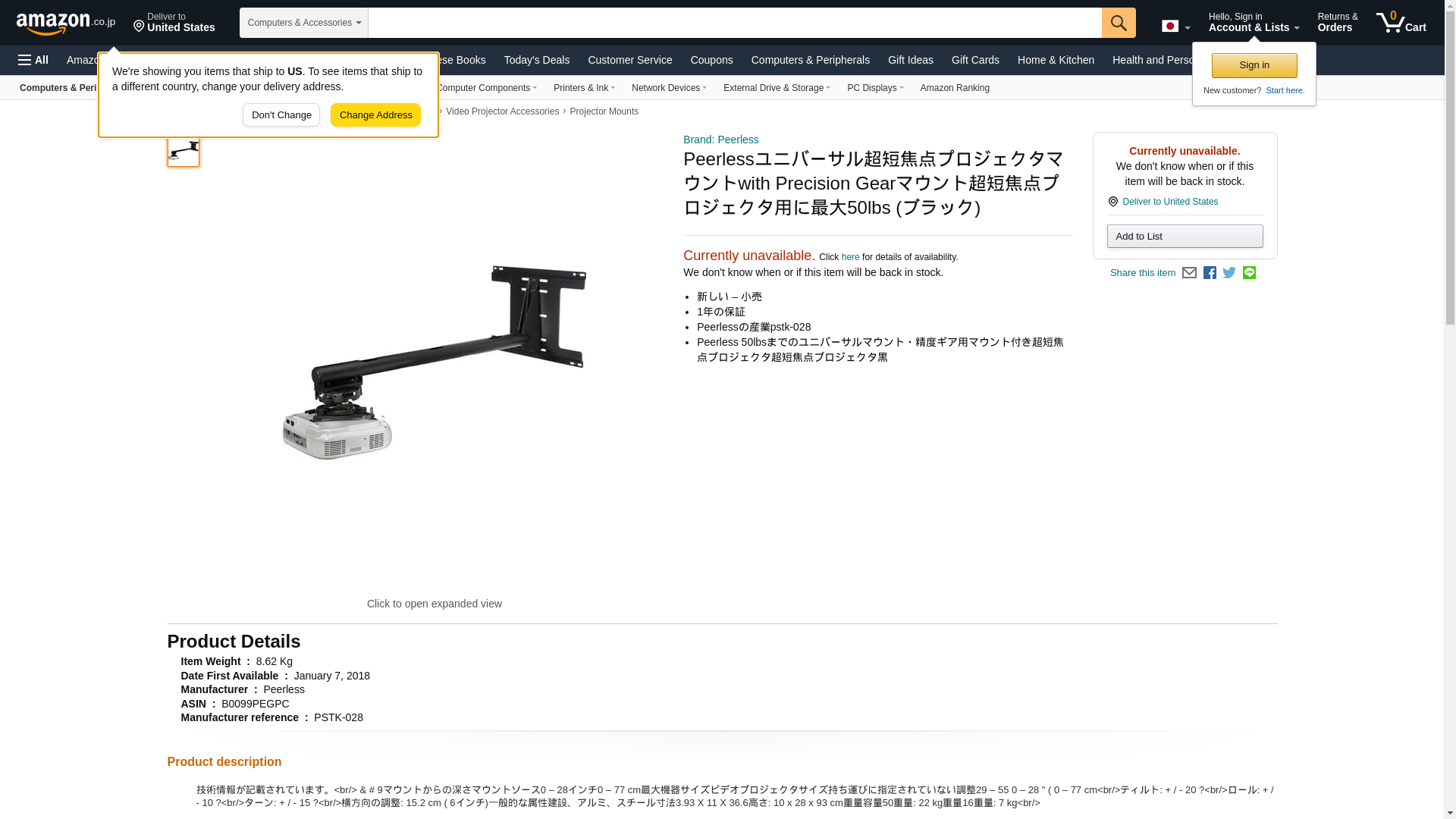Click the Change Address button
Screen dimensions: 1456x819
(375, 115)
